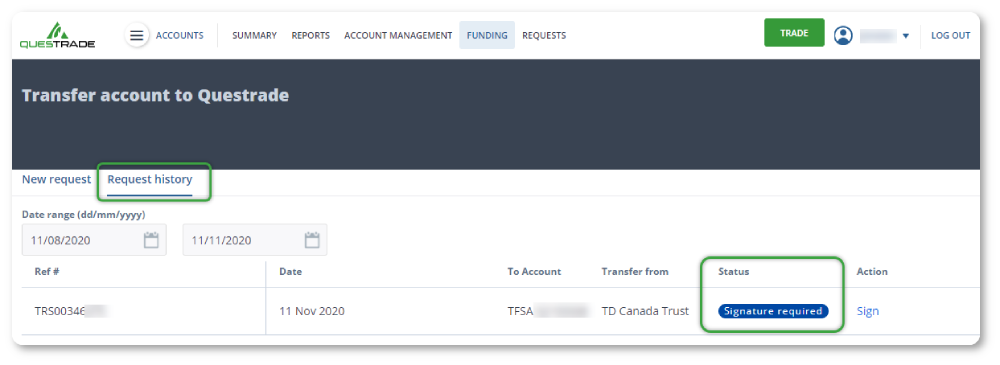Select the reference number TRS00346 cell
The width and height of the screenshot is (1000, 365).
(x=71, y=311)
